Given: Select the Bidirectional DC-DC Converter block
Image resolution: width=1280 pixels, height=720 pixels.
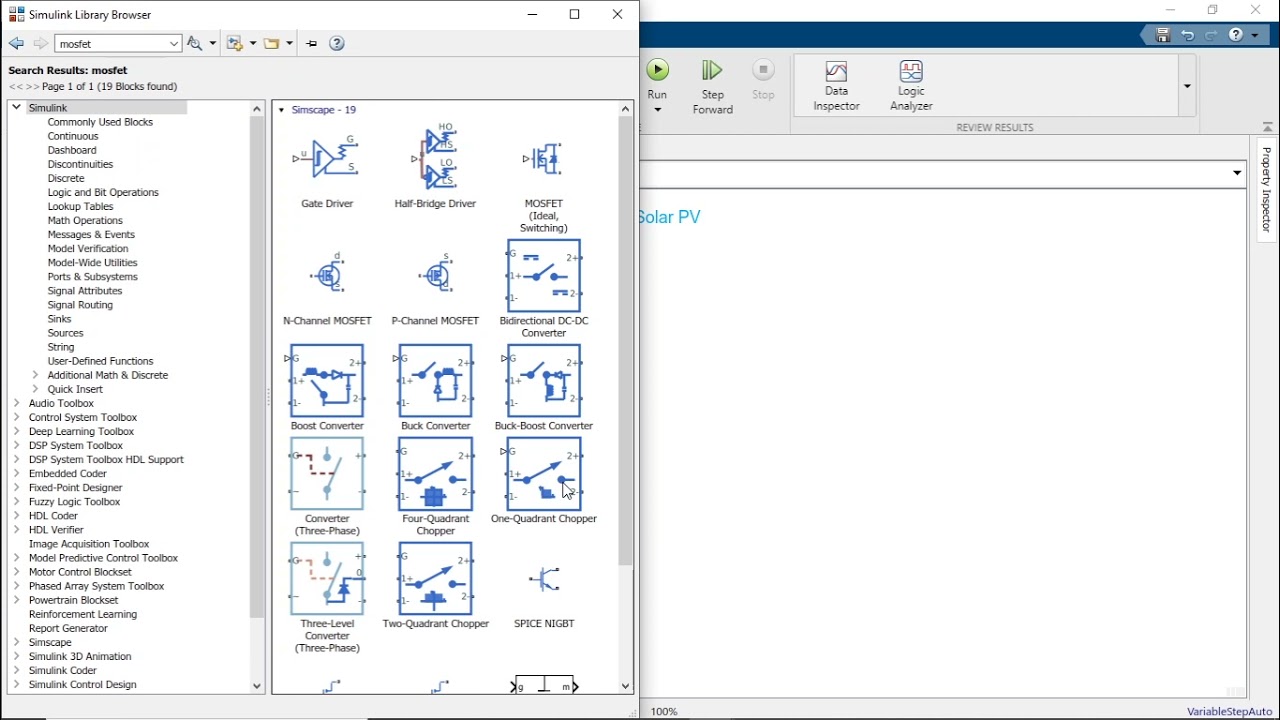Looking at the screenshot, I should click(x=543, y=276).
